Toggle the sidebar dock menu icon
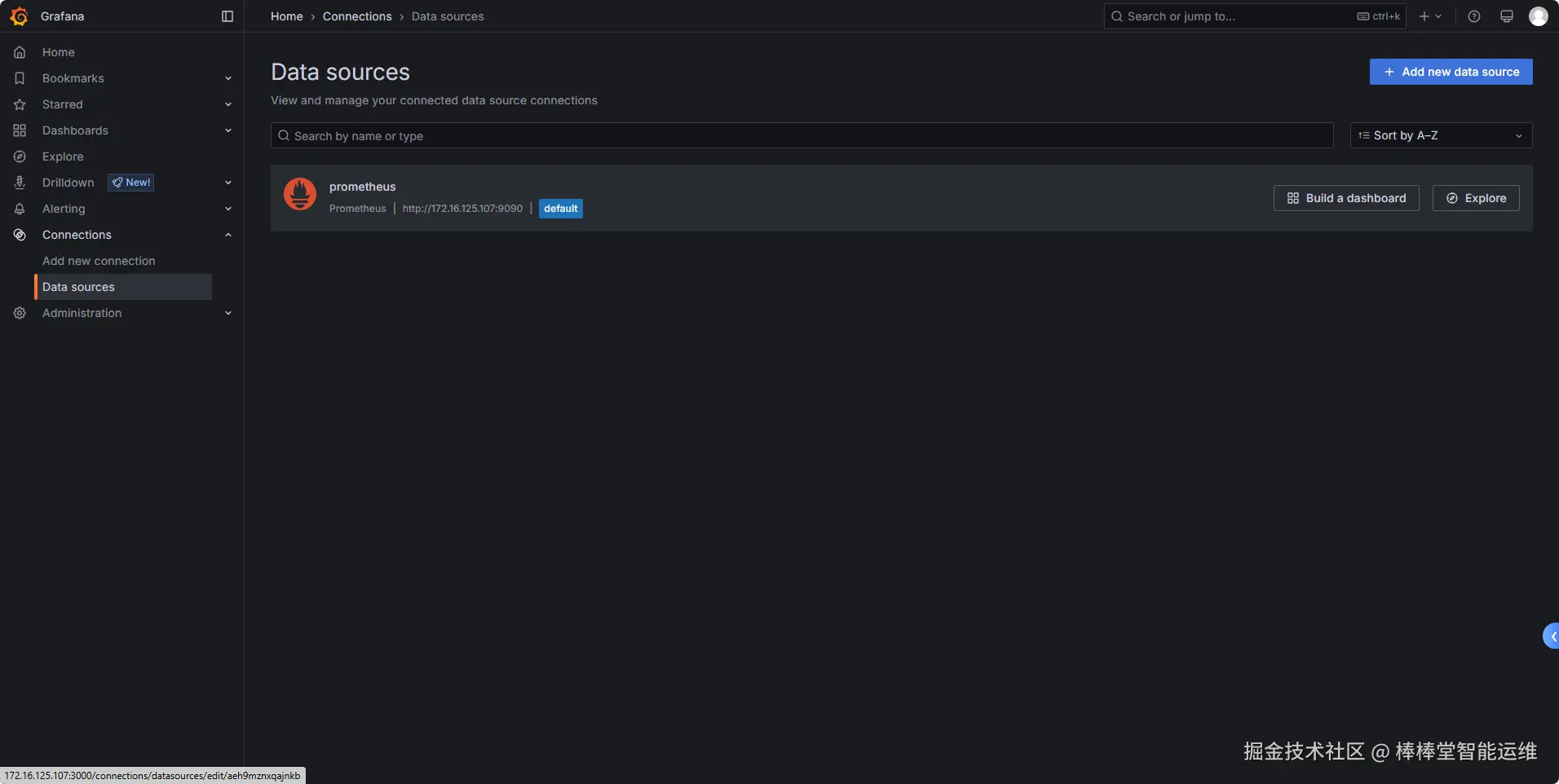The image size is (1559, 784). (x=227, y=16)
